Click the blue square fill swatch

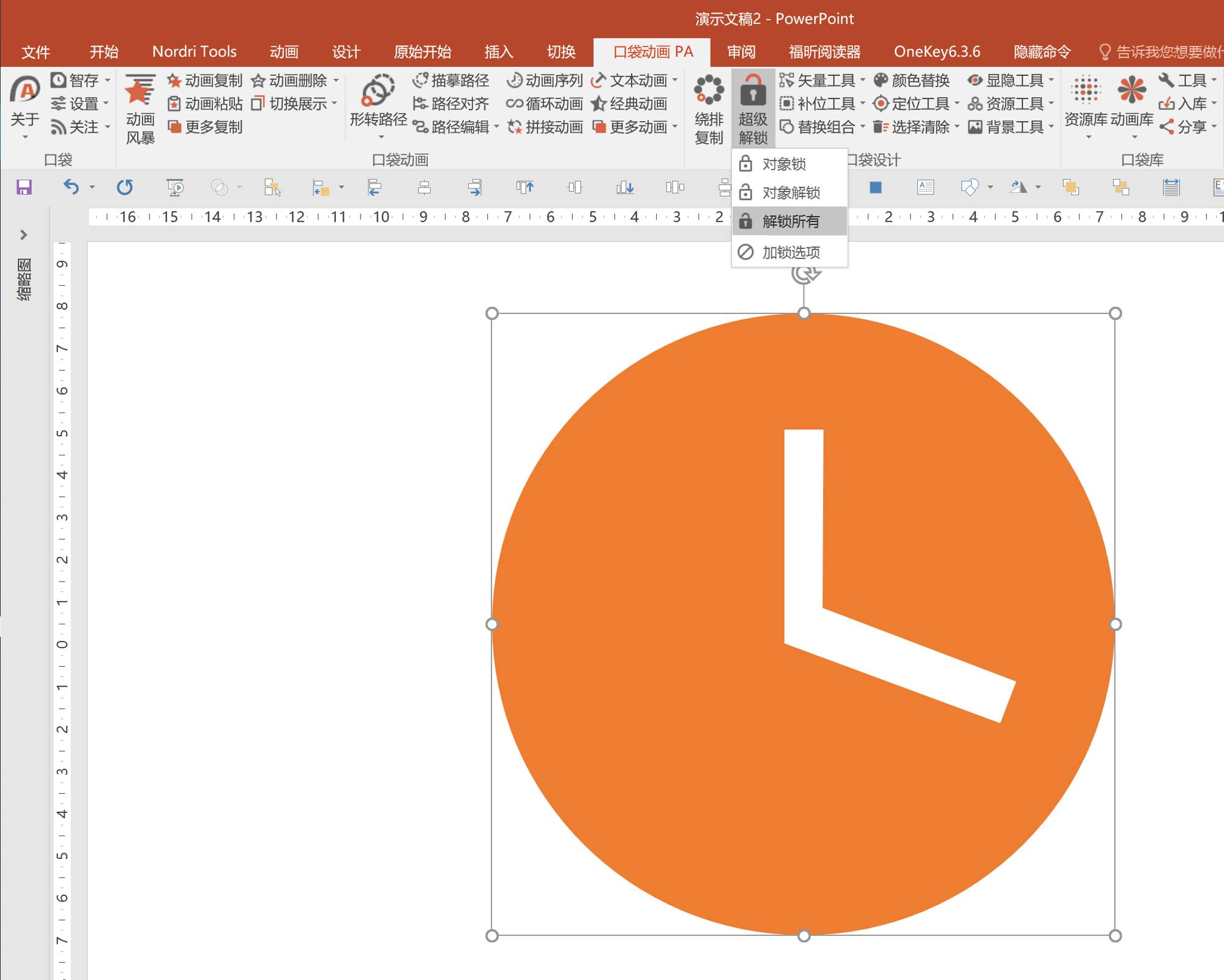pyautogui.click(x=875, y=187)
